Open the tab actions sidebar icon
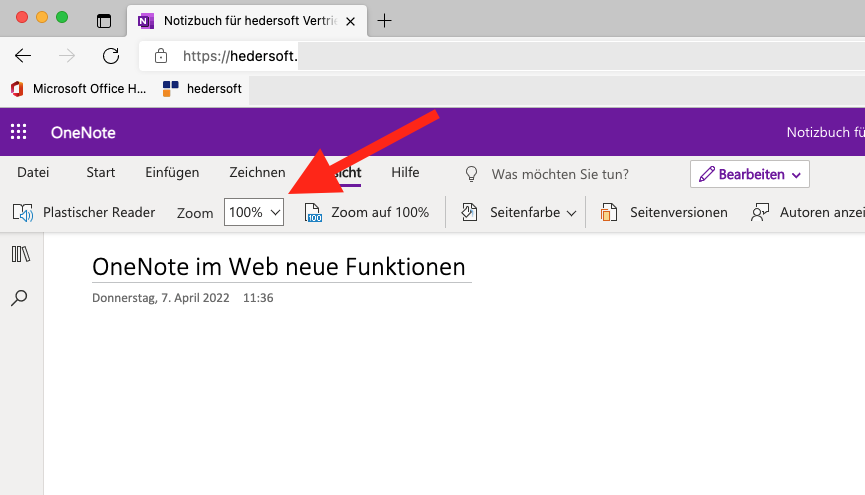 (104, 21)
